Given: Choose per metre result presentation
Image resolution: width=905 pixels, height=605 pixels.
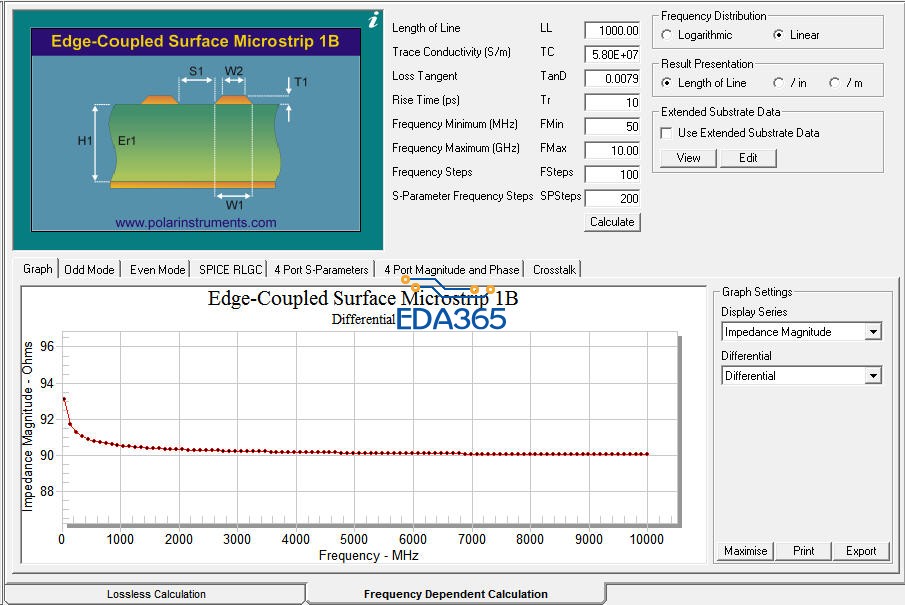Looking at the screenshot, I should point(834,83).
